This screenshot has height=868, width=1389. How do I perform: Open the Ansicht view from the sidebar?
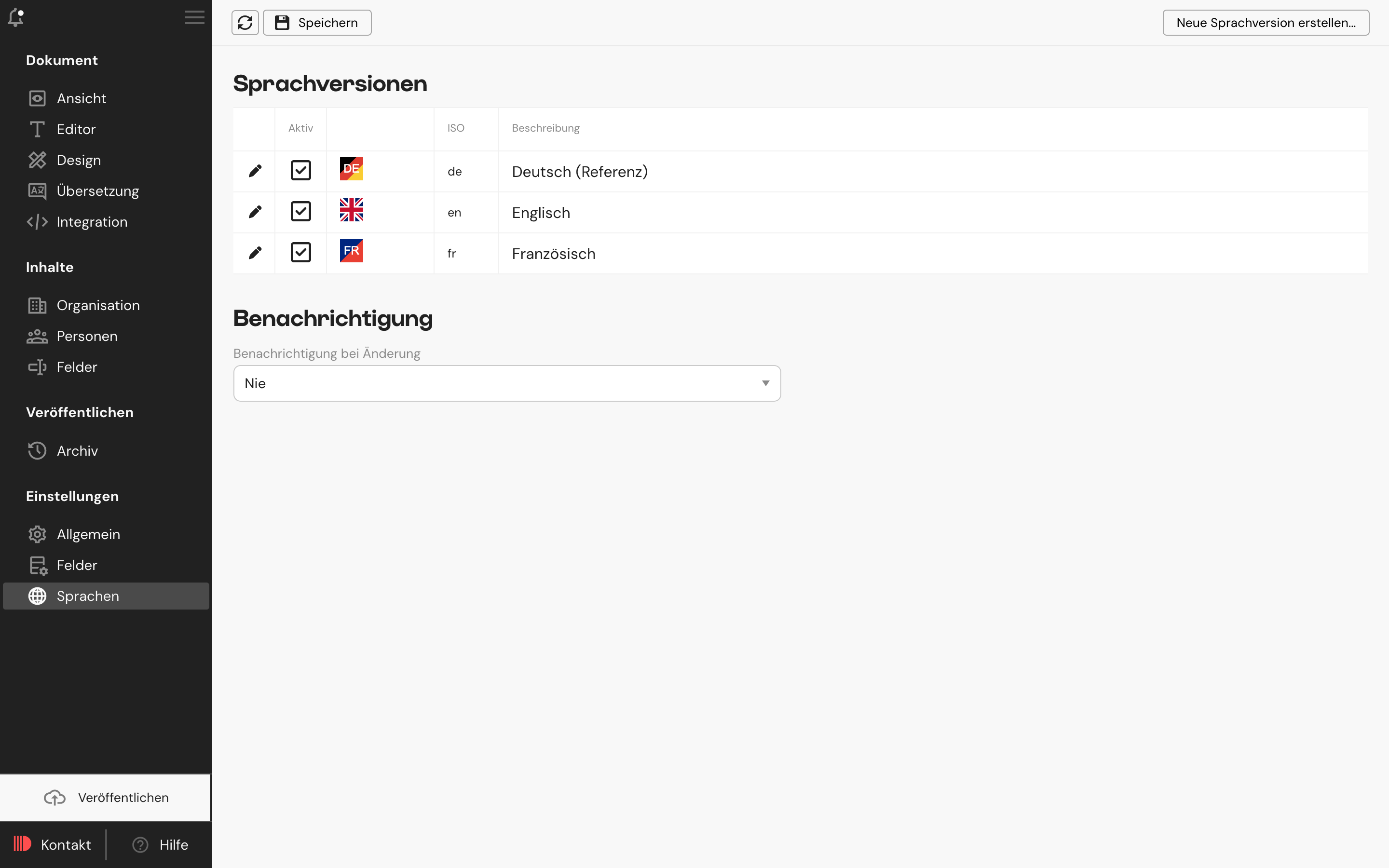pyautogui.click(x=81, y=97)
